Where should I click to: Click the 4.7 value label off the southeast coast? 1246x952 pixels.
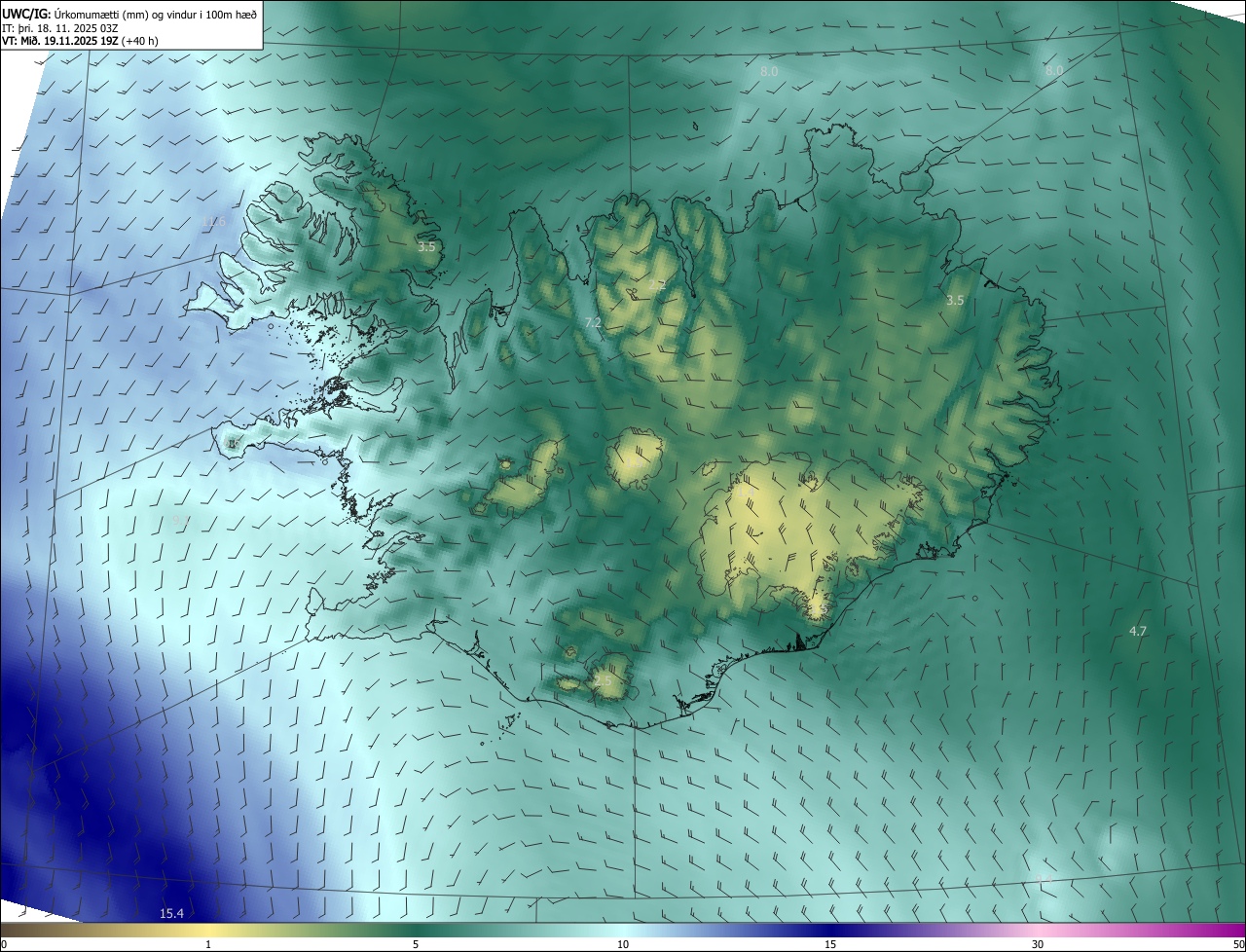(1137, 632)
